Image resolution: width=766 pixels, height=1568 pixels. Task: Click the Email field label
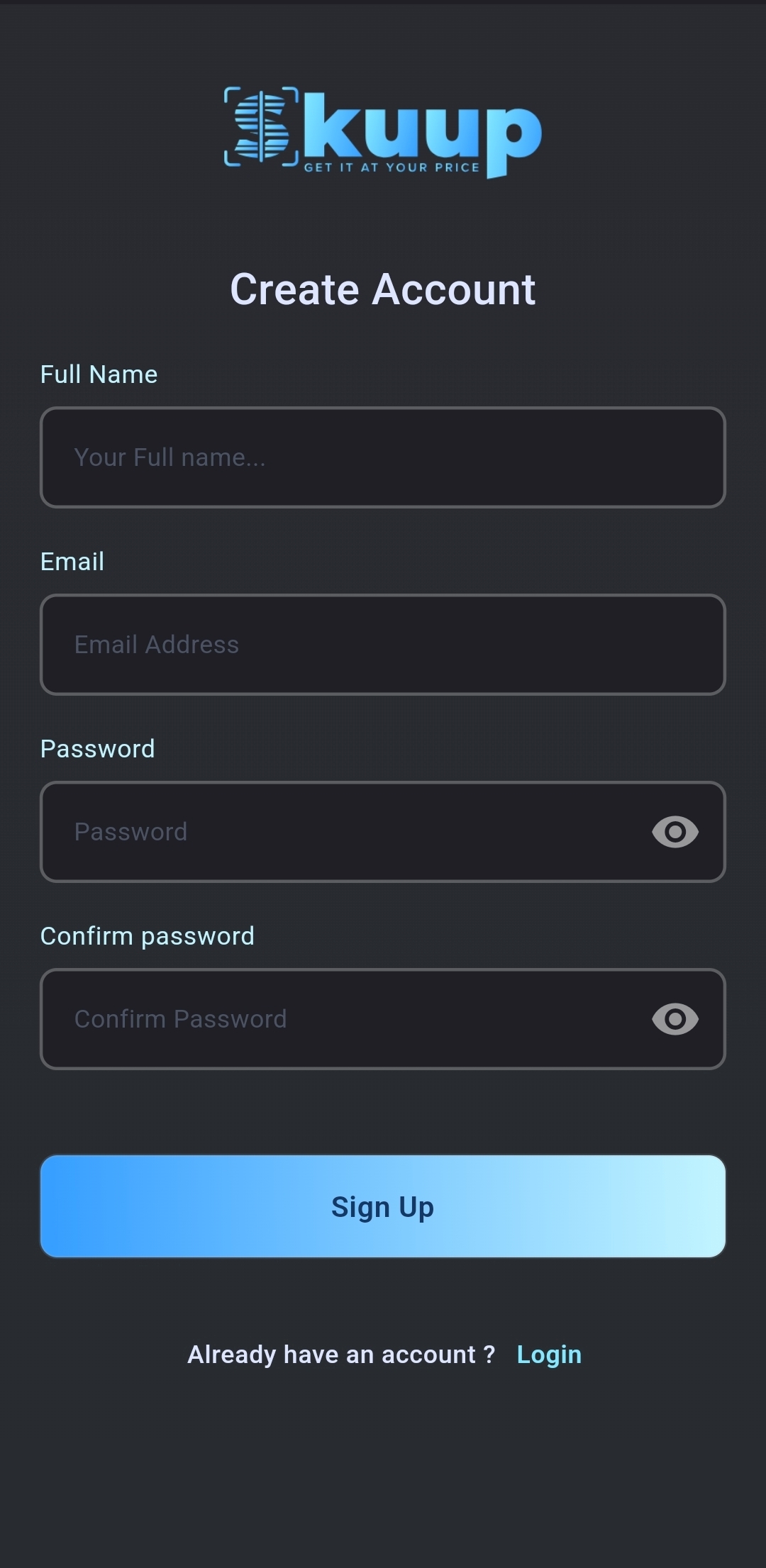[x=72, y=562]
